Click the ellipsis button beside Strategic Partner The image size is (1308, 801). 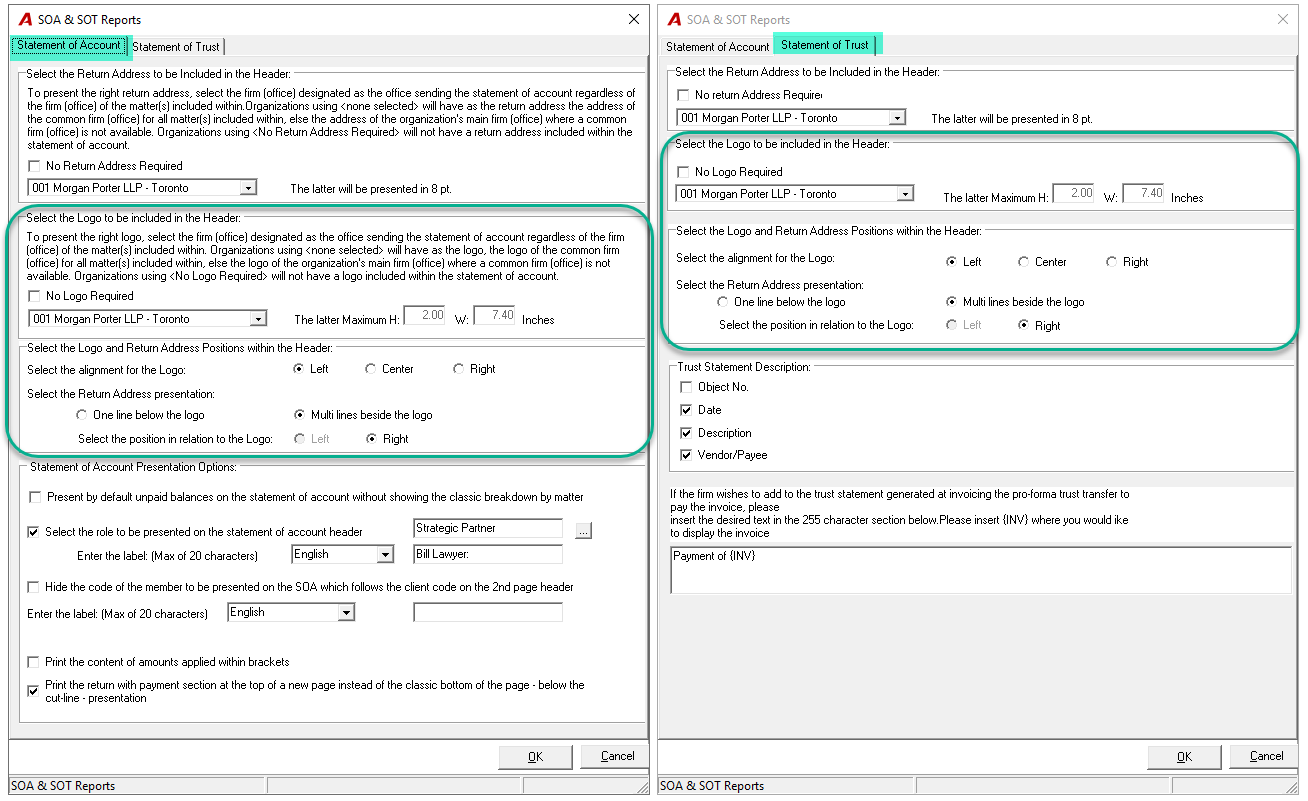pyautogui.click(x=584, y=531)
